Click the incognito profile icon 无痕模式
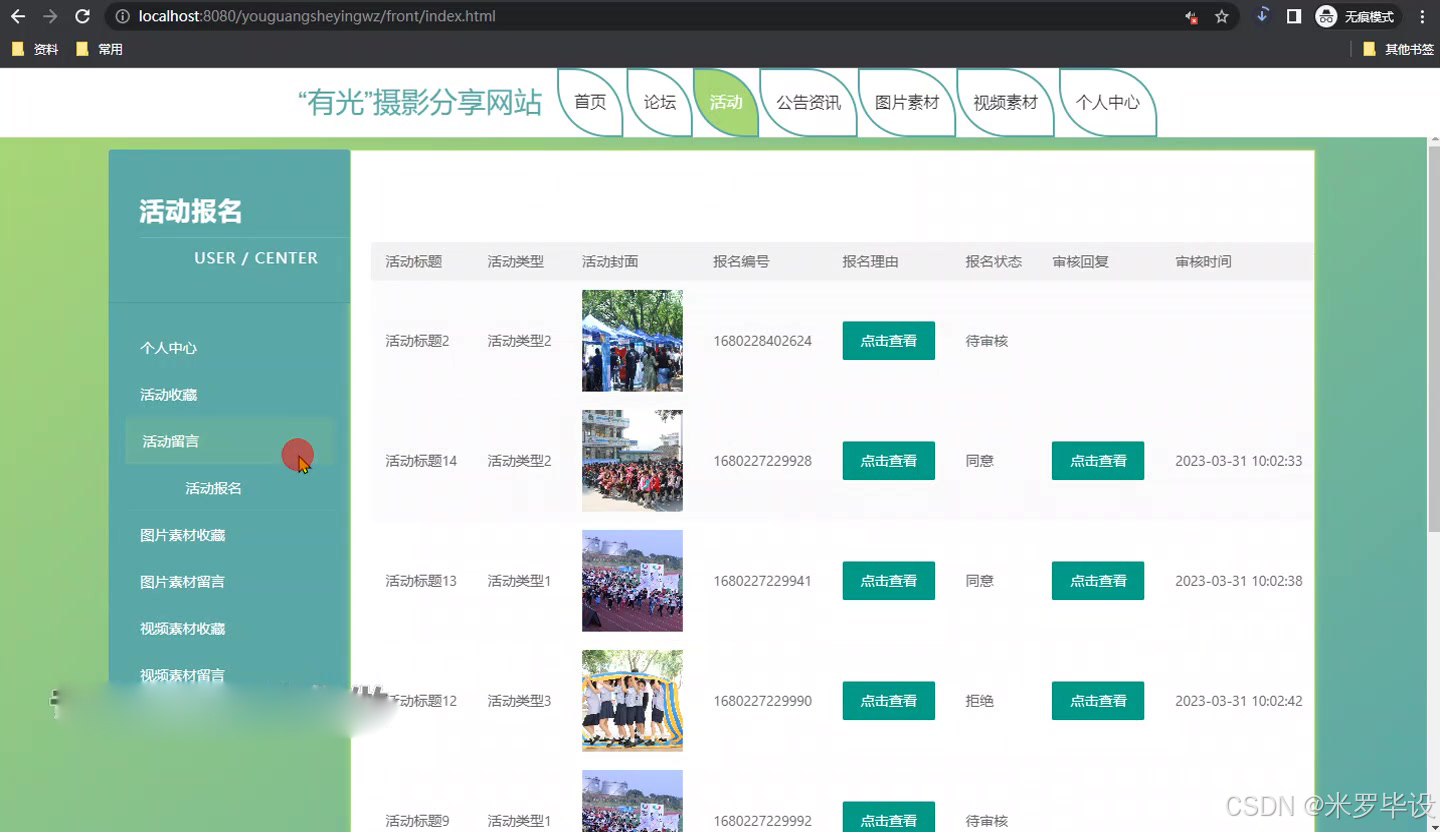1440x832 pixels. tap(1356, 16)
